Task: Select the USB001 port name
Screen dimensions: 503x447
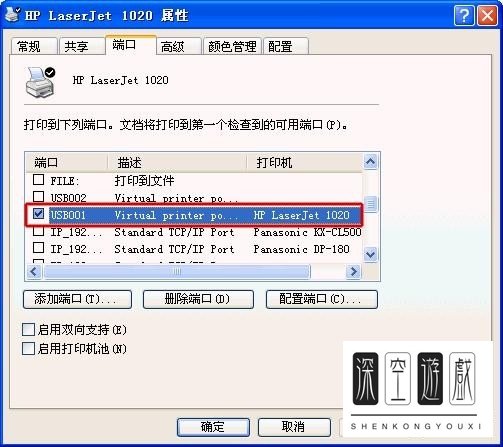Action: coord(68,215)
